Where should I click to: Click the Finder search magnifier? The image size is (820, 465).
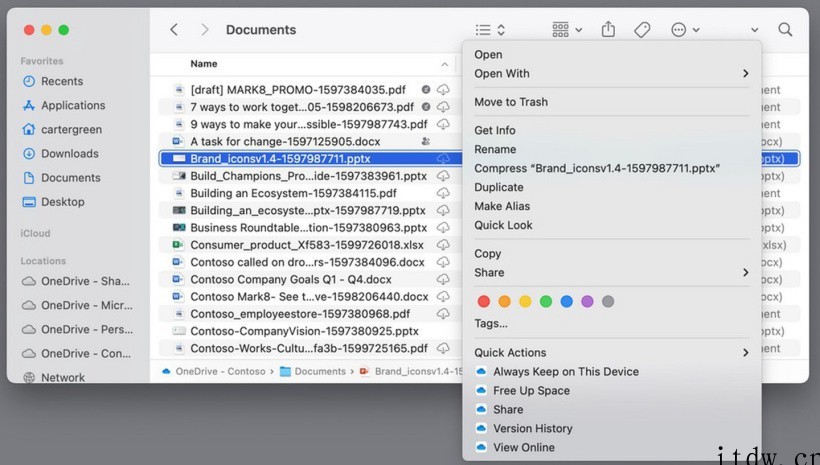pos(785,29)
